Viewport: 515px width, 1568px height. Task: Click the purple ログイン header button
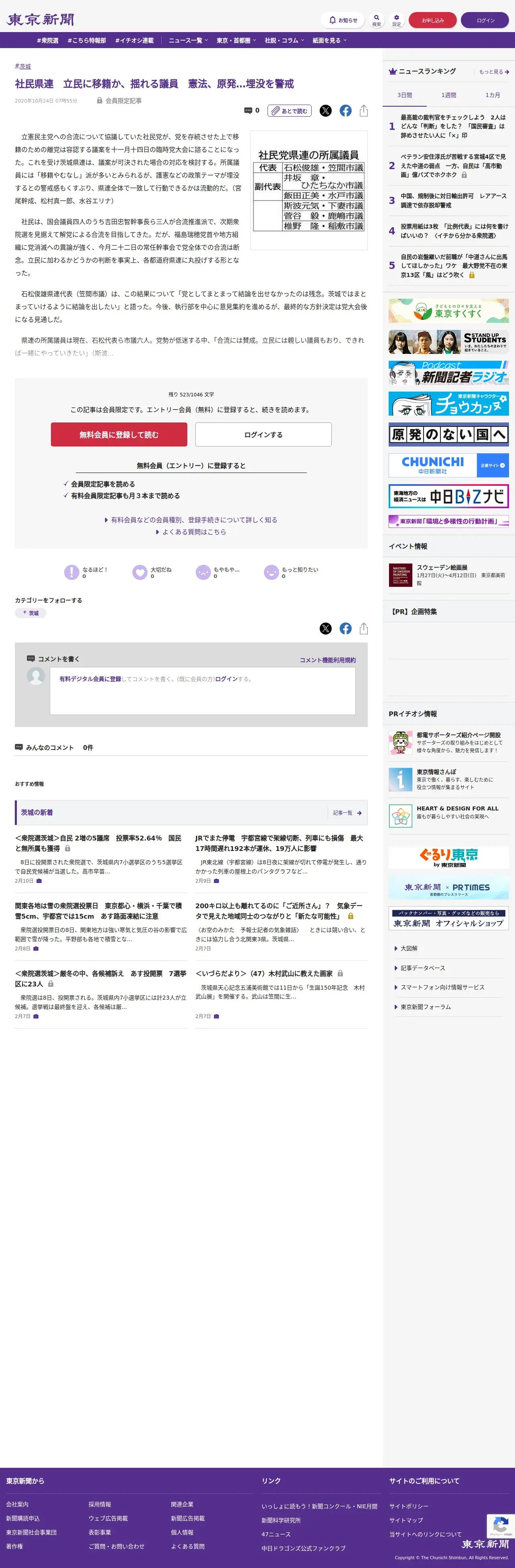pyautogui.click(x=485, y=20)
